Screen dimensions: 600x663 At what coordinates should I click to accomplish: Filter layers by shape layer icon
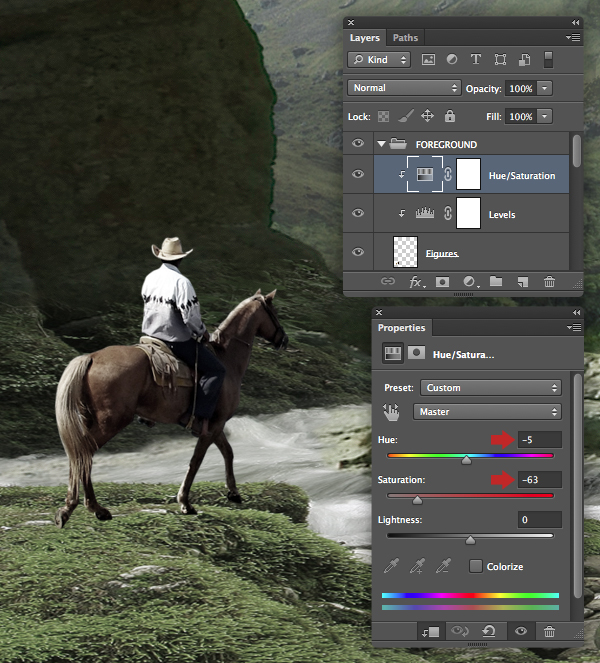click(500, 60)
